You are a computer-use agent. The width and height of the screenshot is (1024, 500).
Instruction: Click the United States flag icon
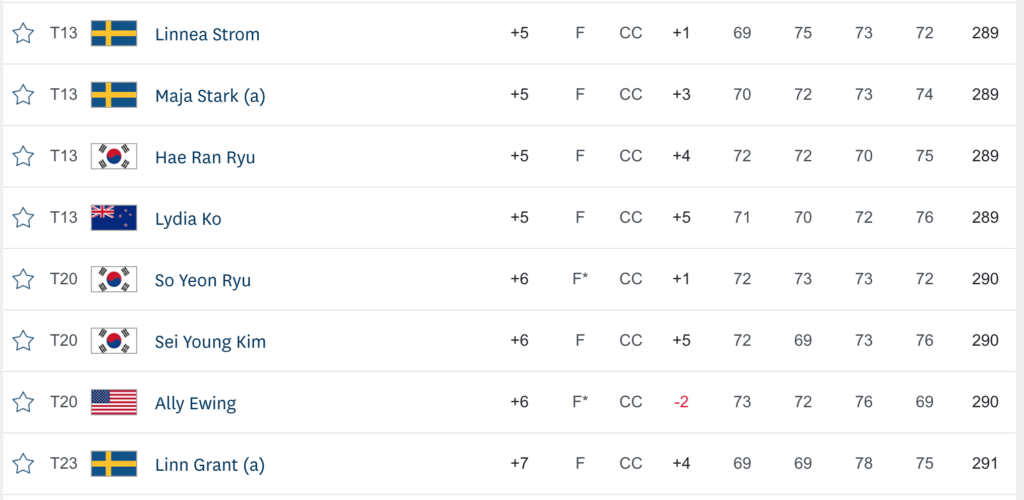tap(114, 402)
